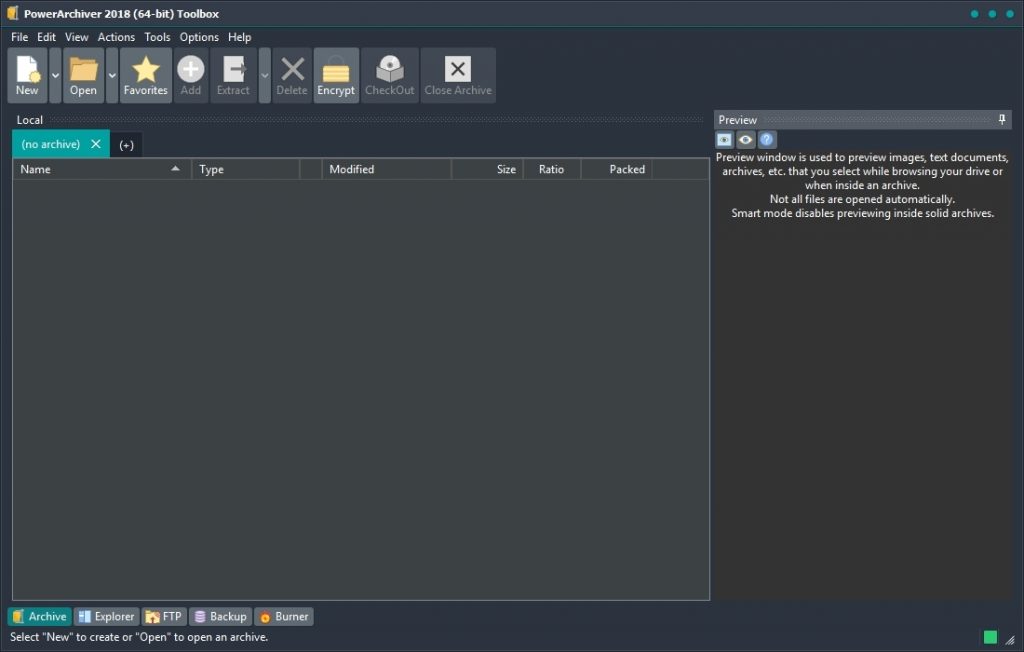Screen dimensions: 1024x652
Task: Sort the list by Packed column
Action: coord(616,169)
